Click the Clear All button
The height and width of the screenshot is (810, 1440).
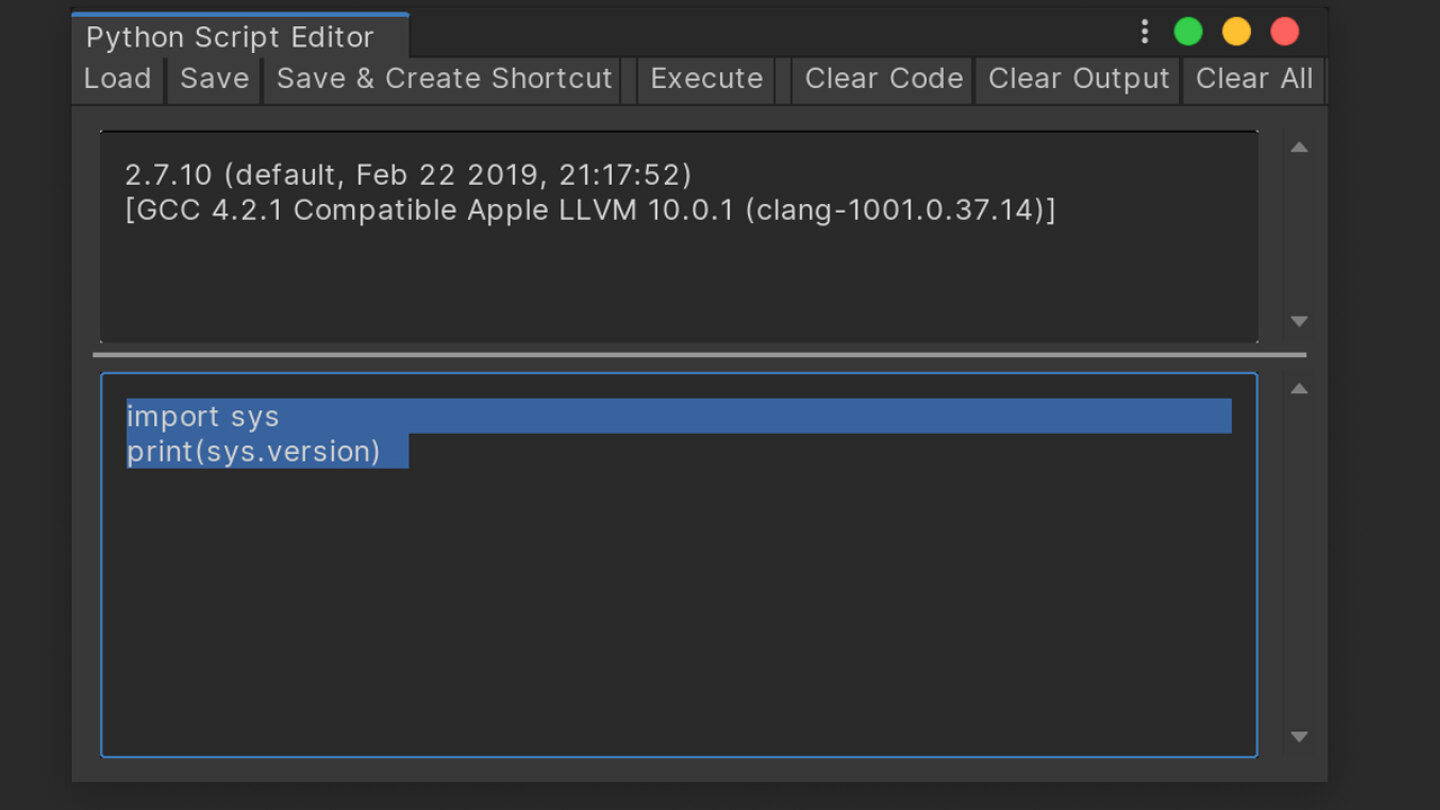pos(1254,79)
